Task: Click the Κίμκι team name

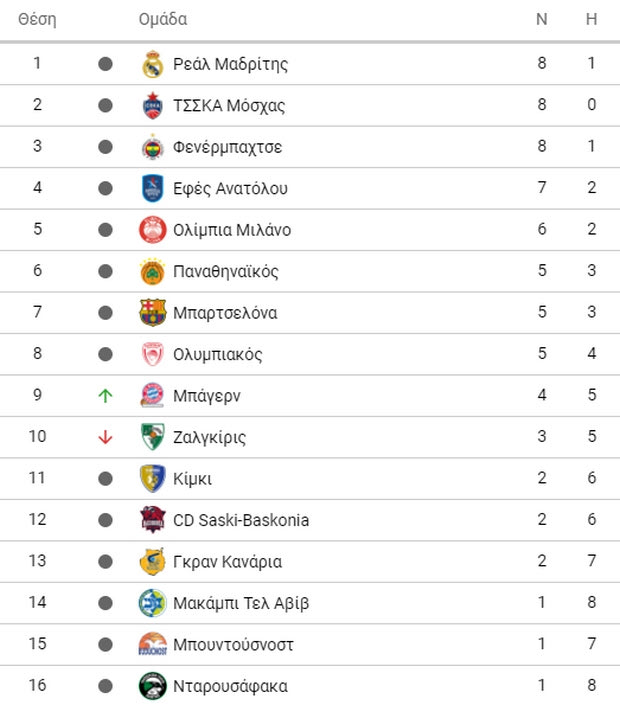Action: point(192,479)
